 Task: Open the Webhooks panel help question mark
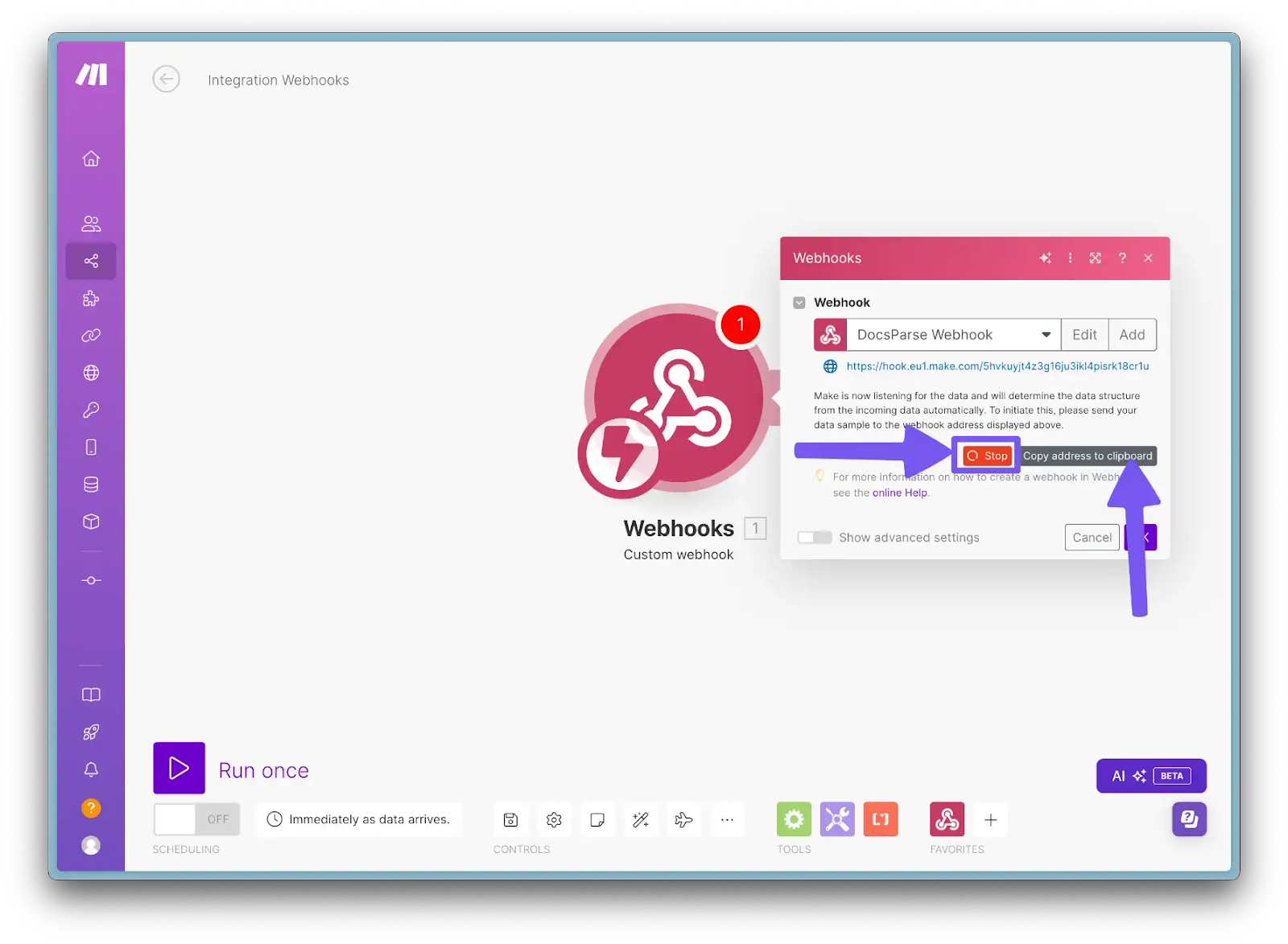click(x=1122, y=258)
